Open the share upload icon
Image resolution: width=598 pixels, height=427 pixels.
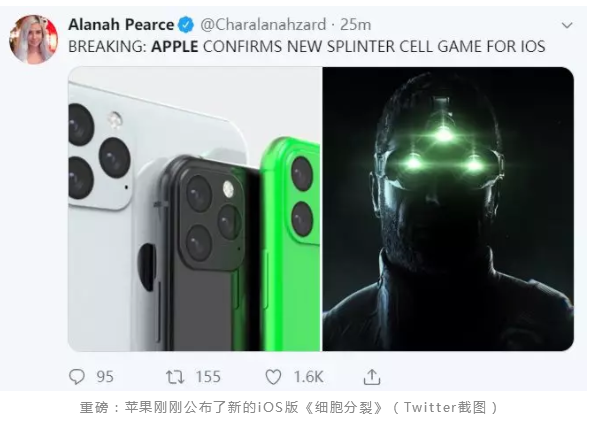click(372, 377)
